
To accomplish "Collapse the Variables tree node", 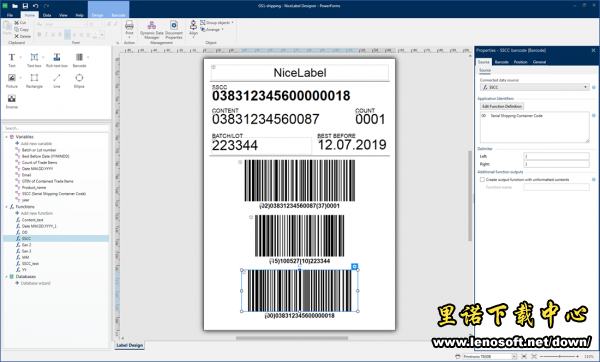I will tap(6, 137).
